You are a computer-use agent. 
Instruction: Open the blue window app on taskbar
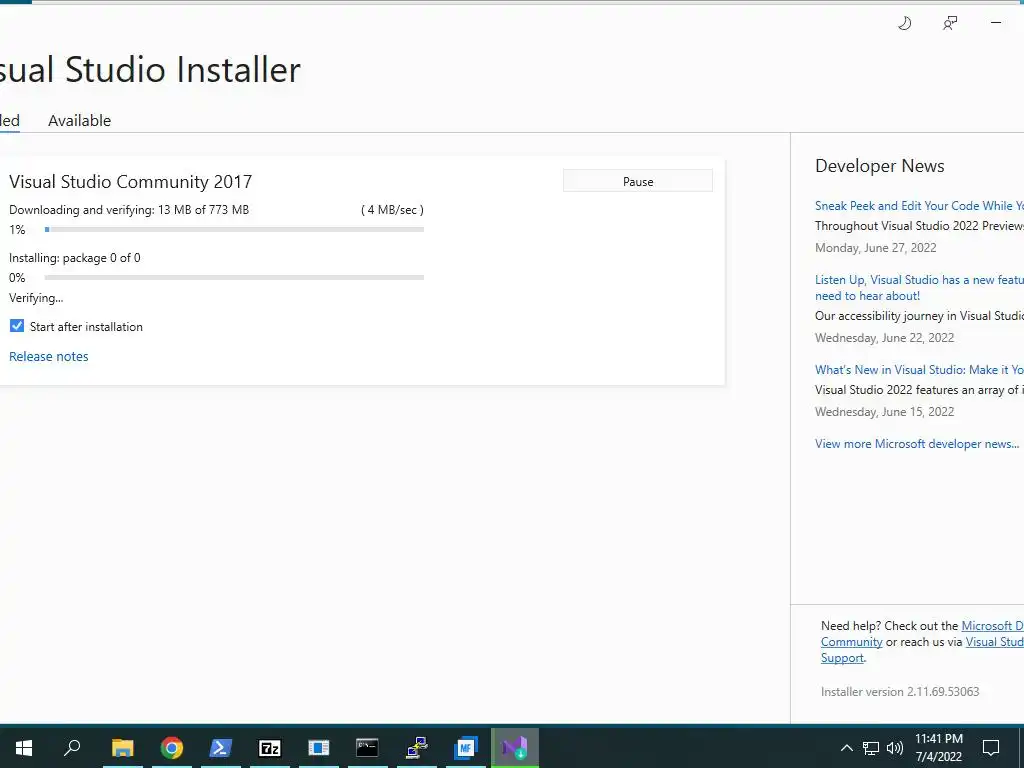[319, 748]
